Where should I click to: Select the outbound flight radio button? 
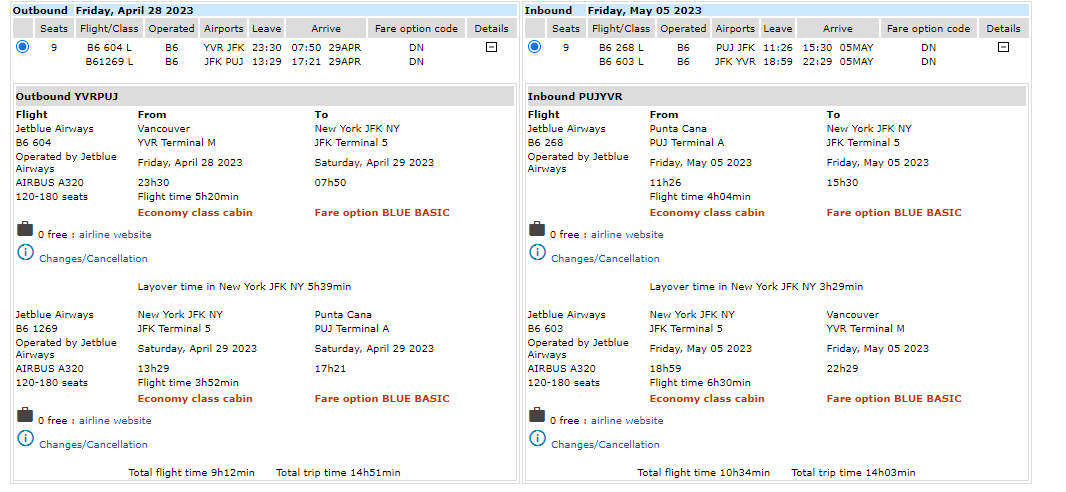pyautogui.click(x=23, y=47)
